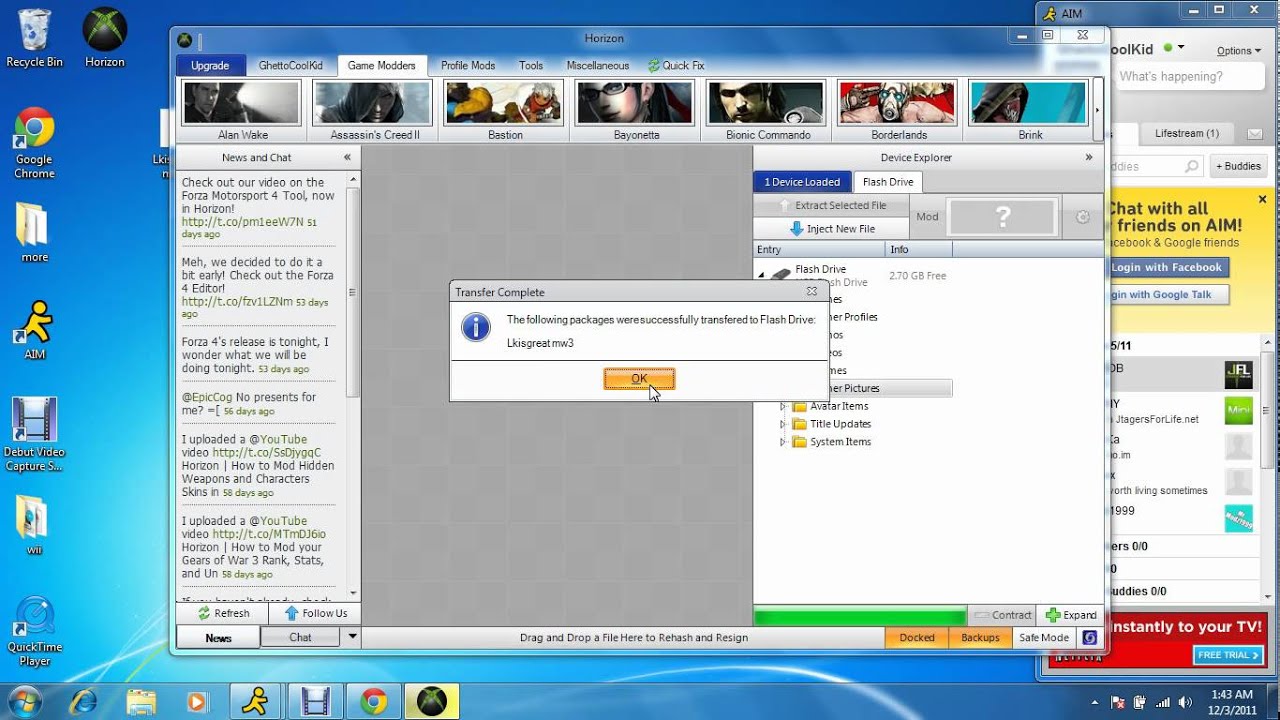Open the Bayonetta game modder
Image resolution: width=1280 pixels, height=720 pixels.
pos(636,110)
